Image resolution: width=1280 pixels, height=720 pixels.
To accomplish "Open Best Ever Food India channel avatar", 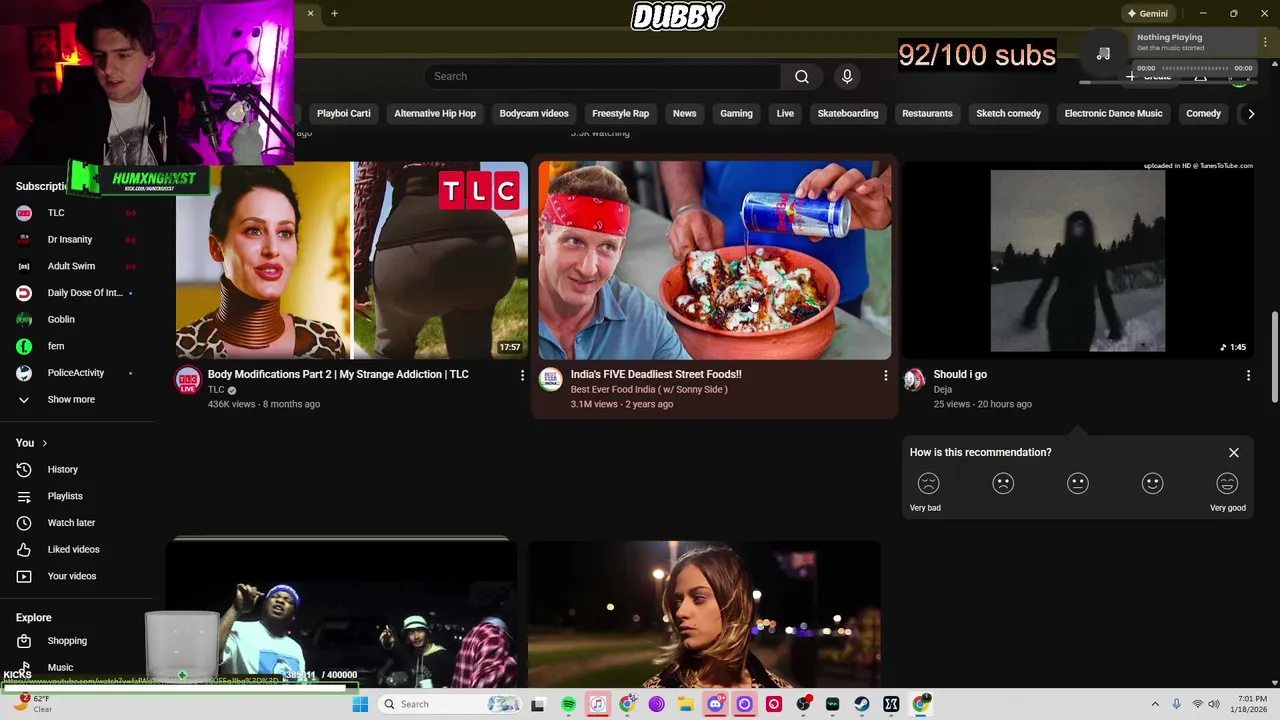I will tap(551, 380).
